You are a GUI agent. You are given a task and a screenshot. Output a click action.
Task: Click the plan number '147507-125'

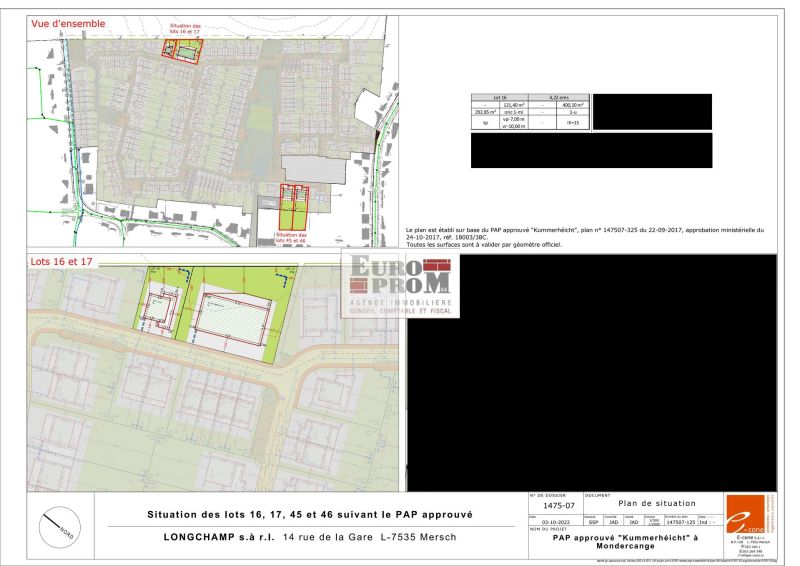tap(681, 522)
